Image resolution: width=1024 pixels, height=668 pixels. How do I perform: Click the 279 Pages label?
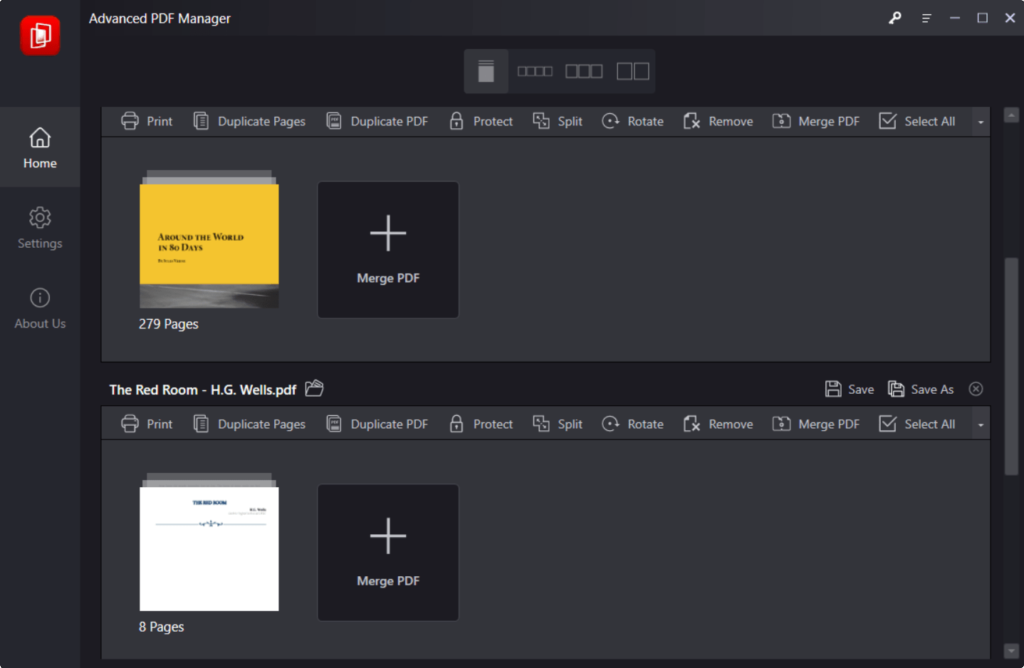point(168,324)
